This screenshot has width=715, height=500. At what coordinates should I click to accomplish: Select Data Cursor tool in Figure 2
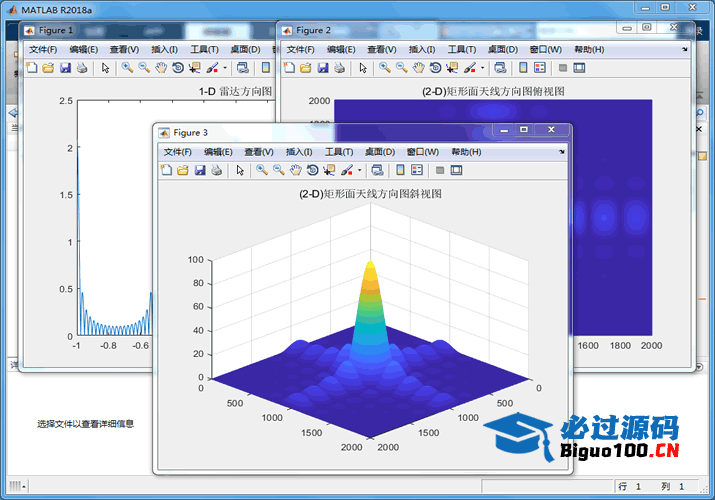click(x=452, y=68)
